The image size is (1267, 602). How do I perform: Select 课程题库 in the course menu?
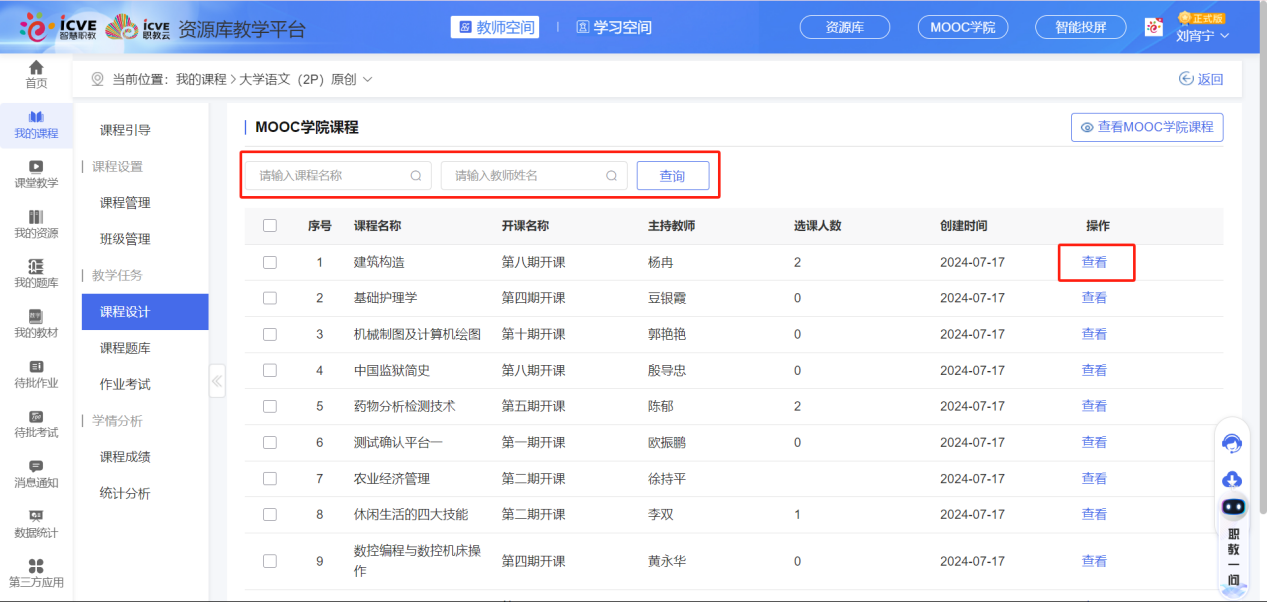[125, 348]
